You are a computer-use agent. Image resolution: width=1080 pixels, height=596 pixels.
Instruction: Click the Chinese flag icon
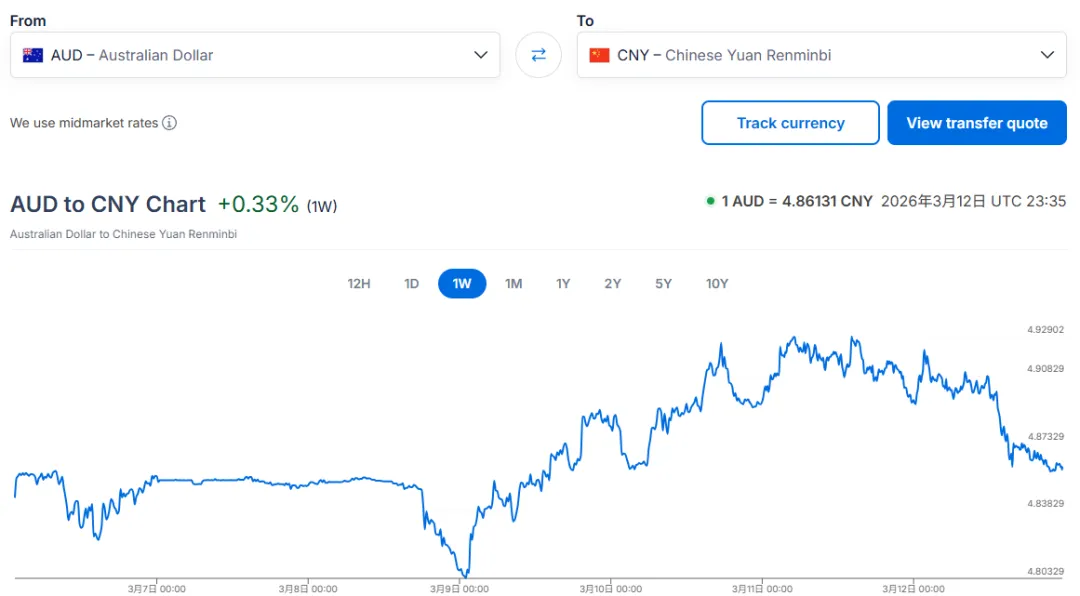(x=599, y=55)
